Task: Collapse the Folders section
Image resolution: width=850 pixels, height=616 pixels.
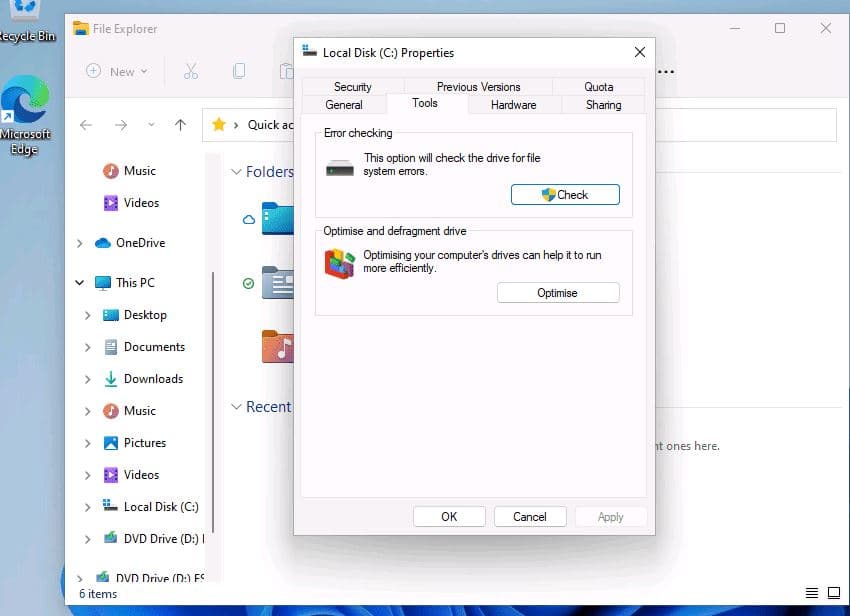Action: click(x=237, y=172)
